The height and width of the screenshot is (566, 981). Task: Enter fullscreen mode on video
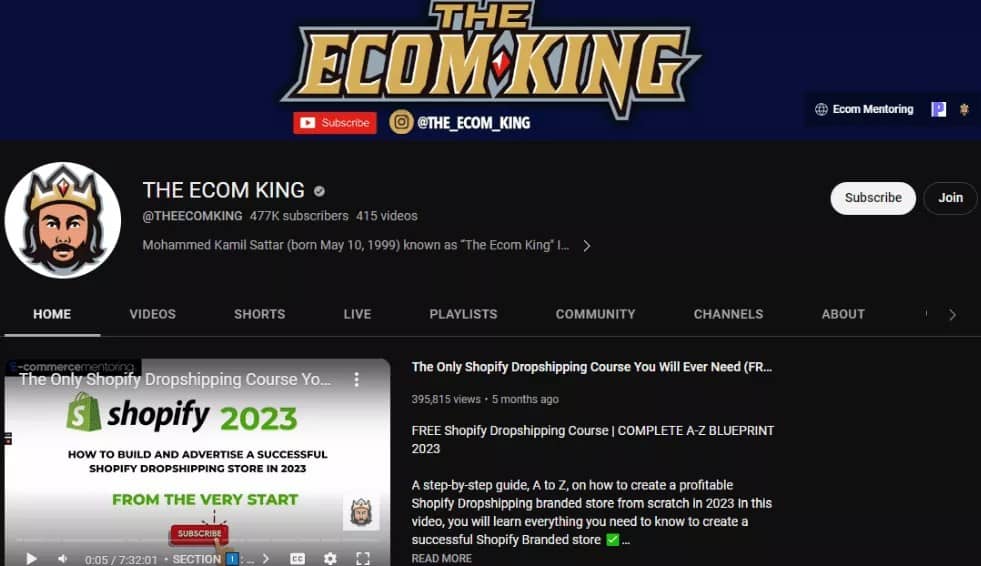[363, 558]
